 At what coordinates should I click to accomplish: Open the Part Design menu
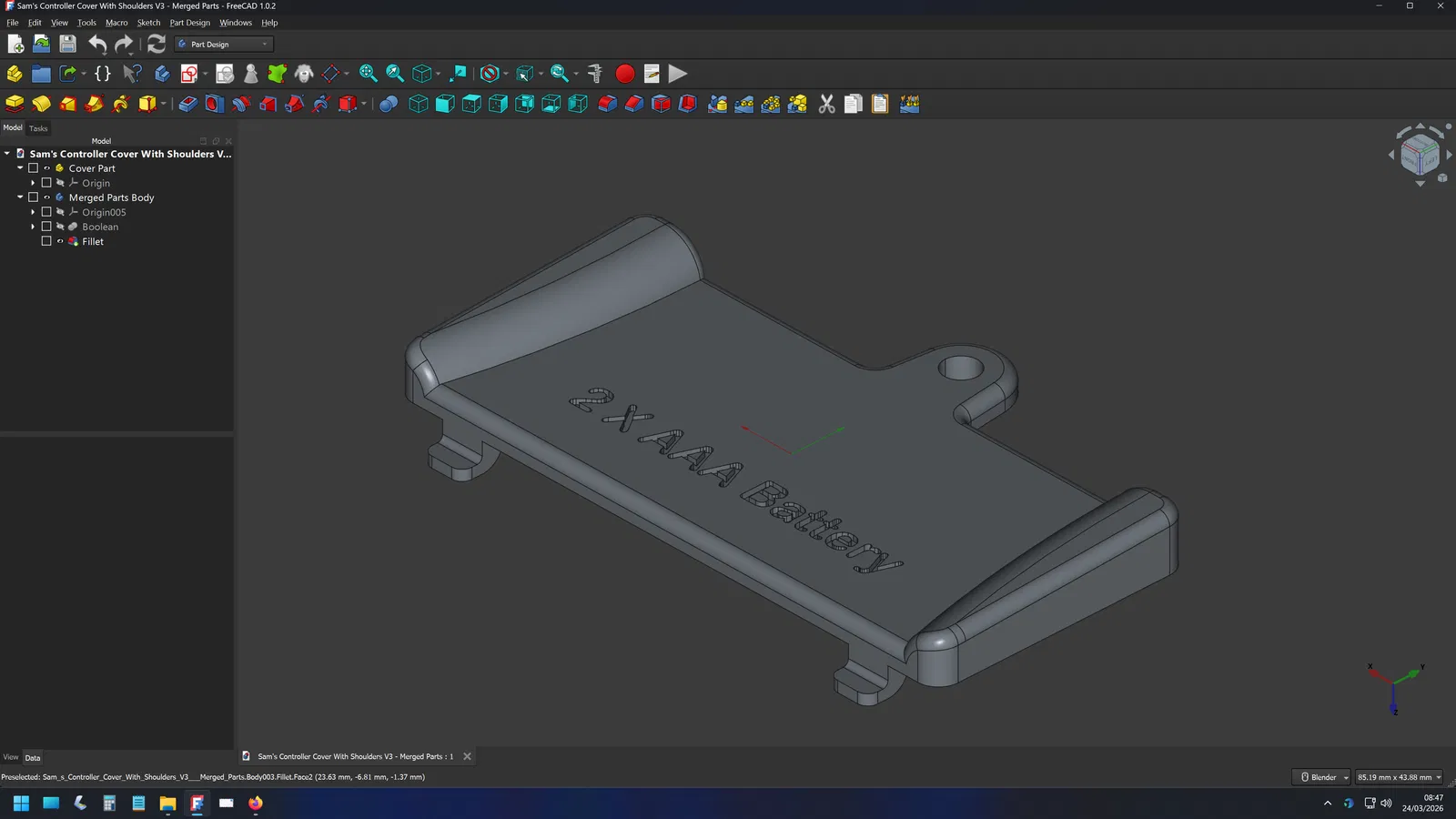(x=189, y=23)
